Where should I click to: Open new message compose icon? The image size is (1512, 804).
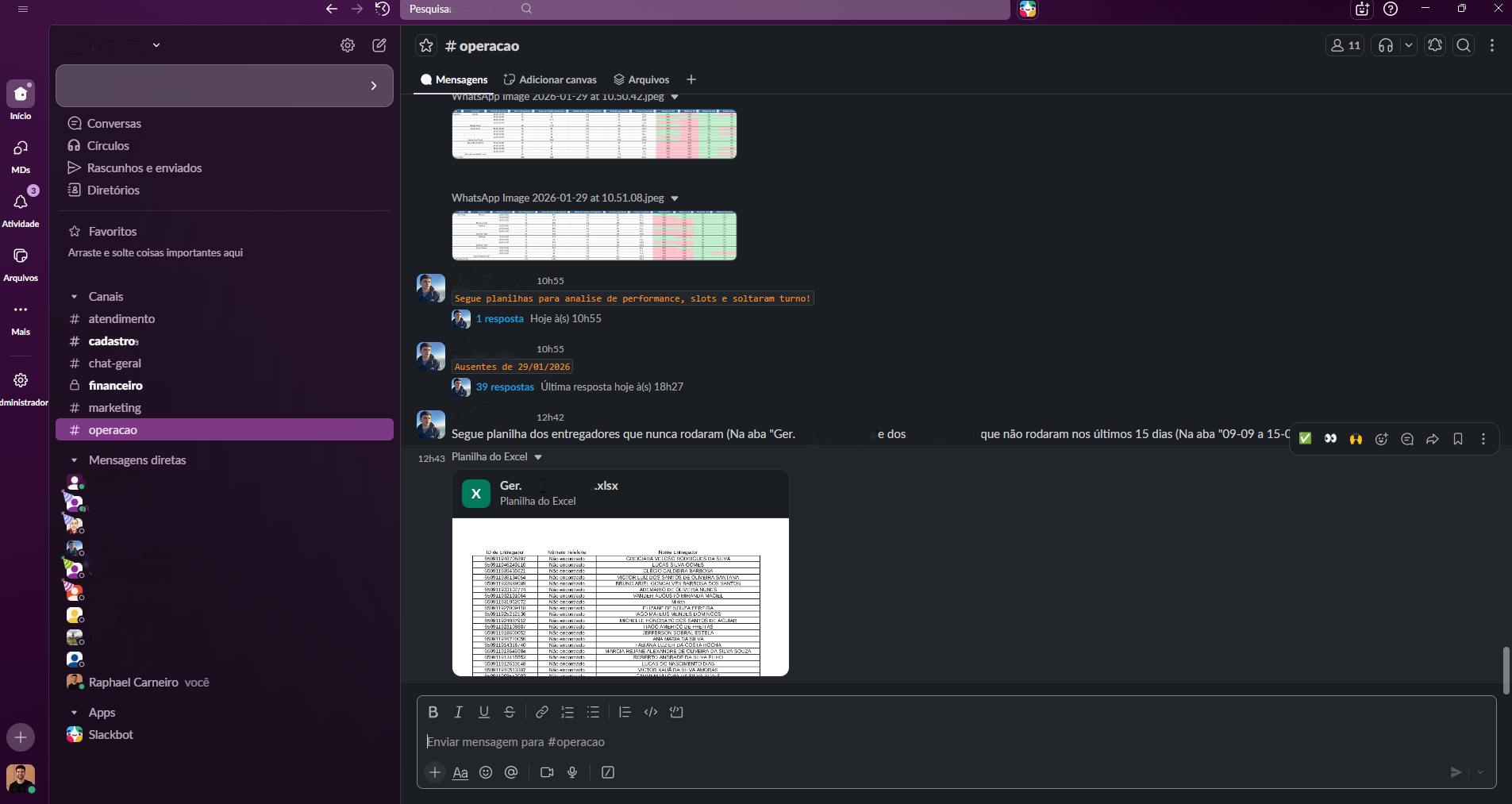[379, 45]
